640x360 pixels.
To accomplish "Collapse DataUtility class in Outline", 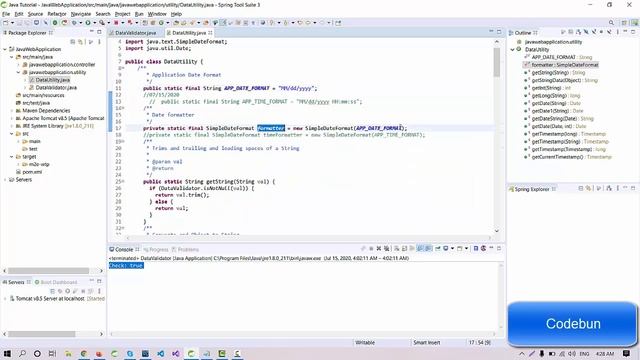I will [x=513, y=49].
